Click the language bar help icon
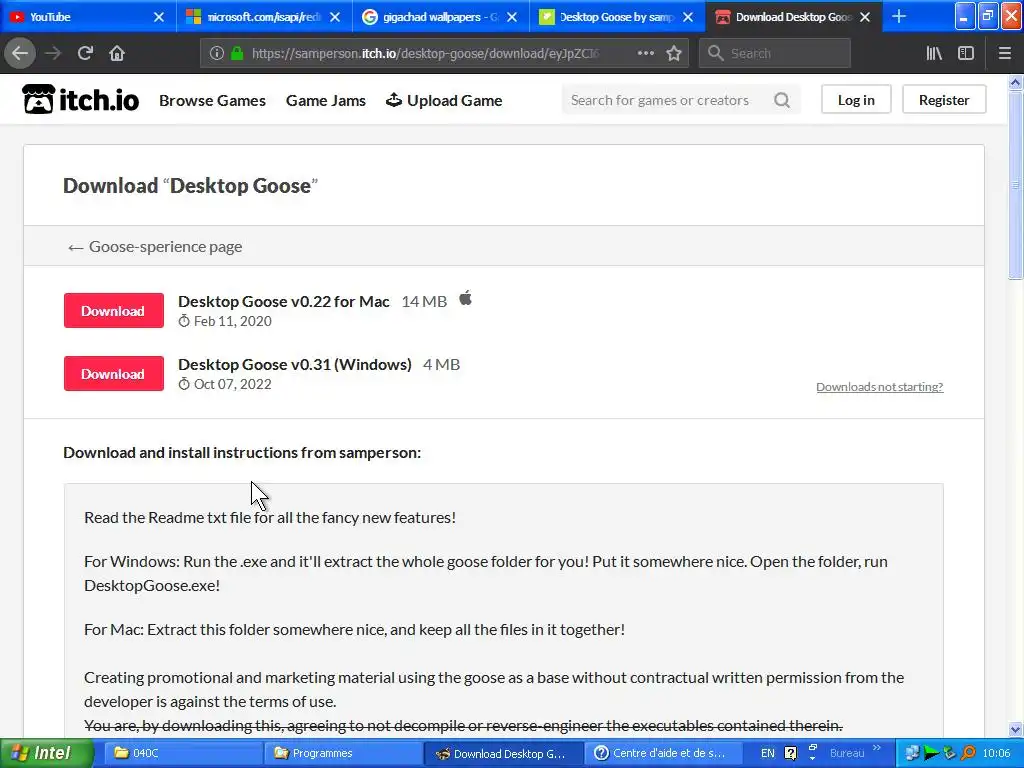 tap(790, 754)
